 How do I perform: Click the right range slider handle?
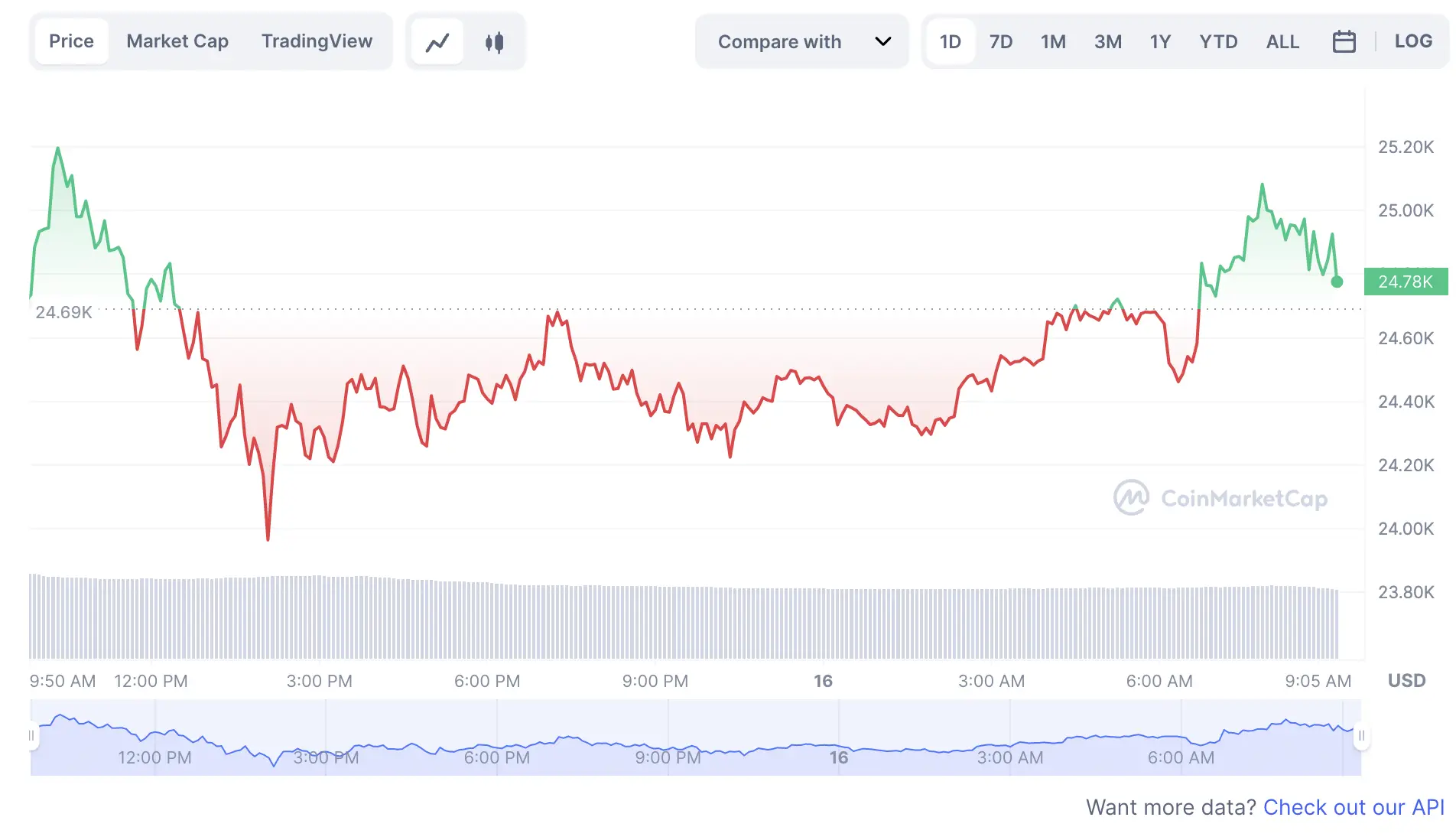(1361, 736)
